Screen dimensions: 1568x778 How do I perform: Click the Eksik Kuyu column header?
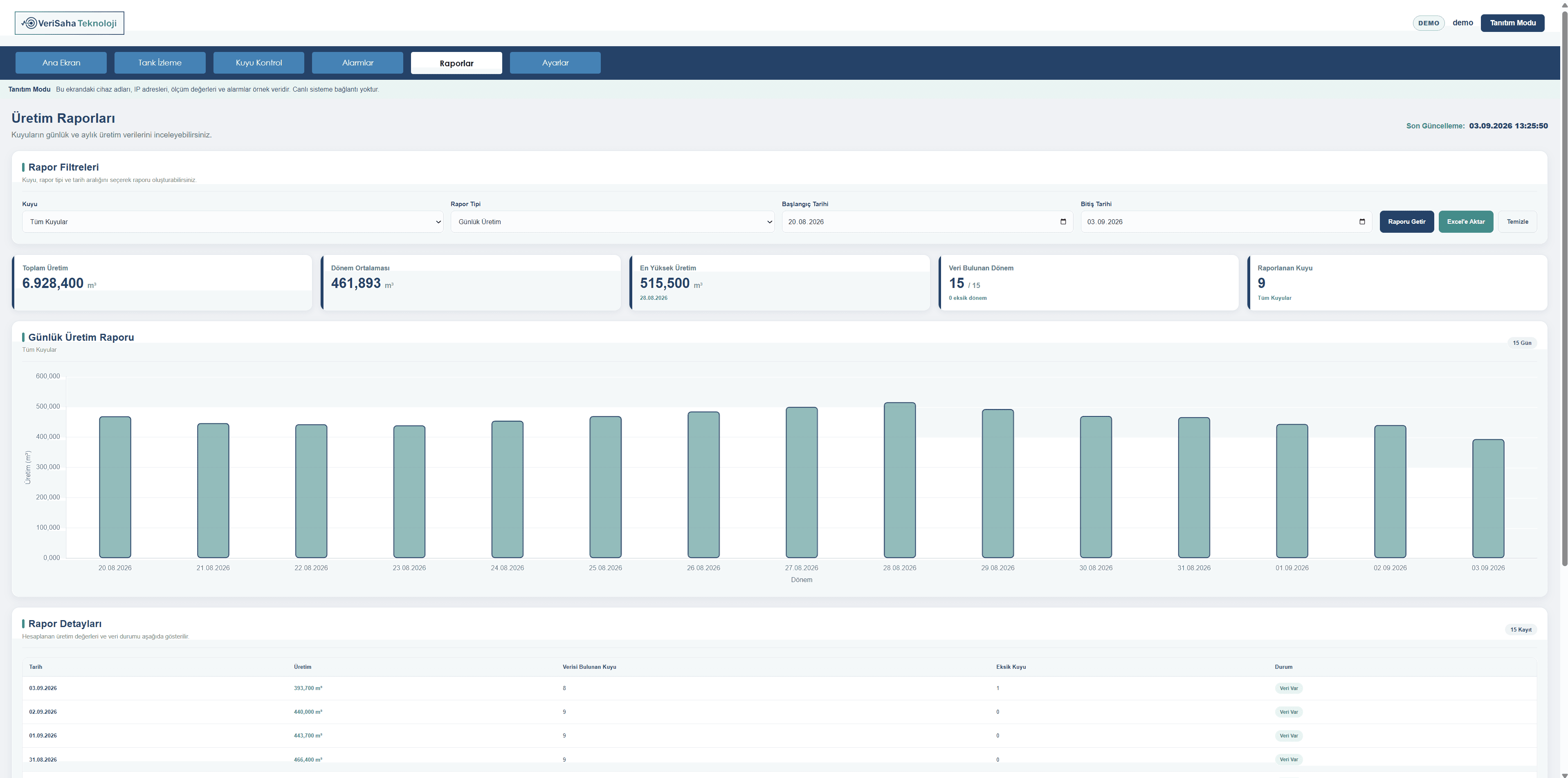(1011, 667)
